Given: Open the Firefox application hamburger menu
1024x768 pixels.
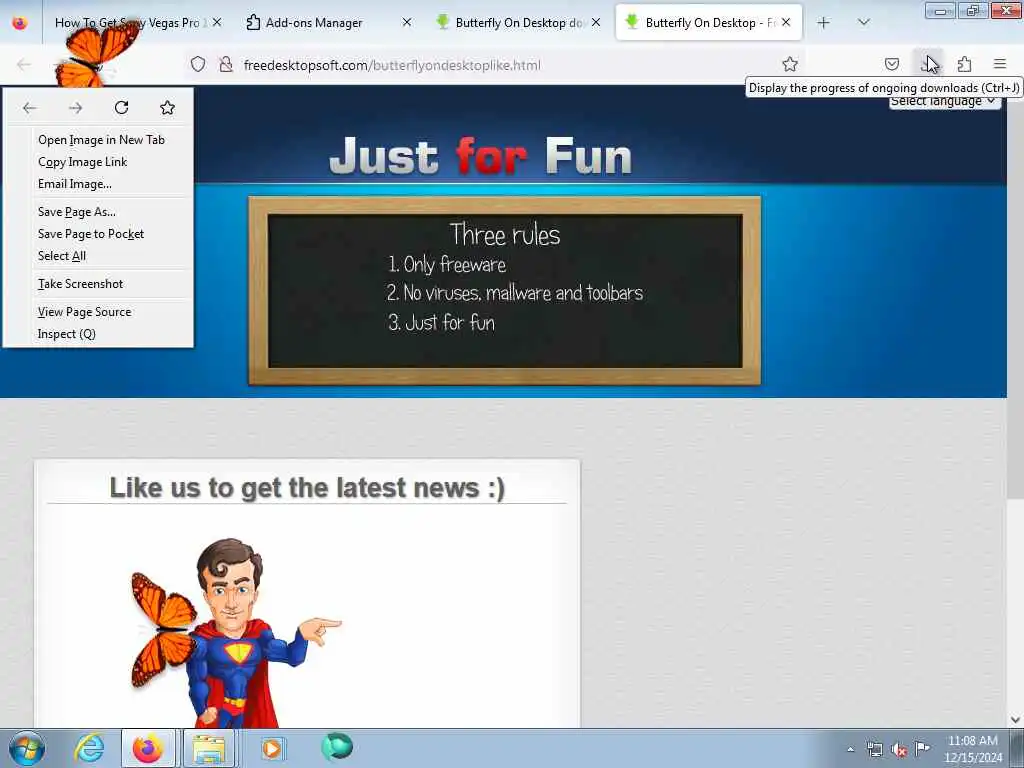Looking at the screenshot, I should tap(1000, 65).
